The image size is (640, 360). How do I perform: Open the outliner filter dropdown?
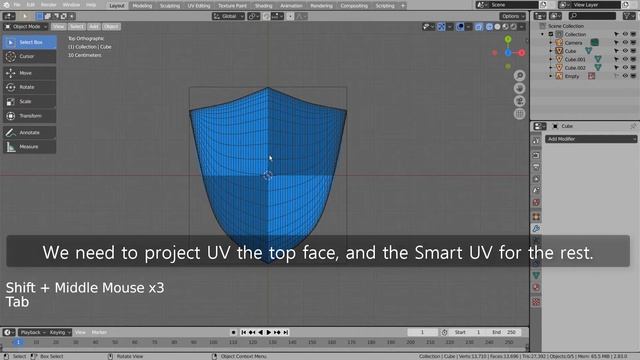[x=629, y=16]
